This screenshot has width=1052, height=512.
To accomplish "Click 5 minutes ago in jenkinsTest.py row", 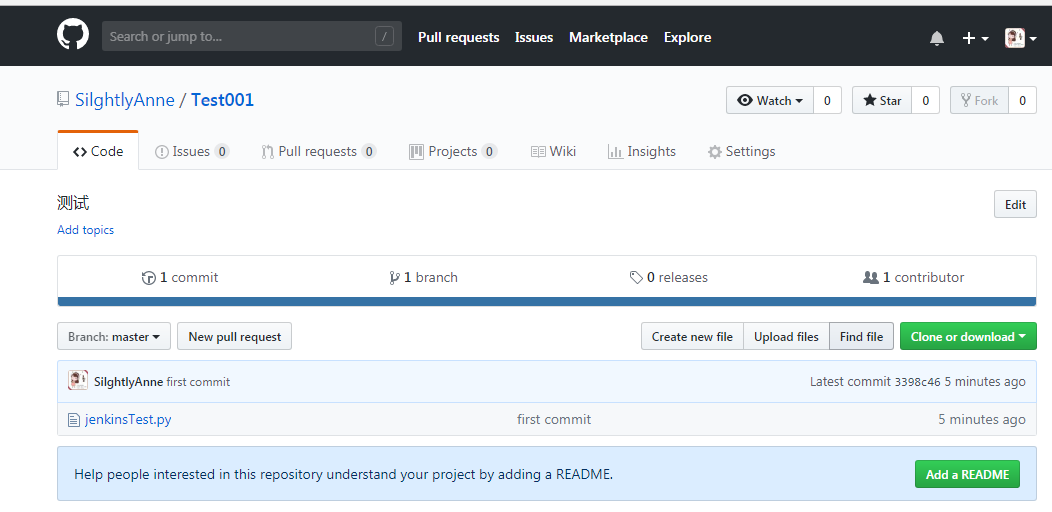I will 982,419.
